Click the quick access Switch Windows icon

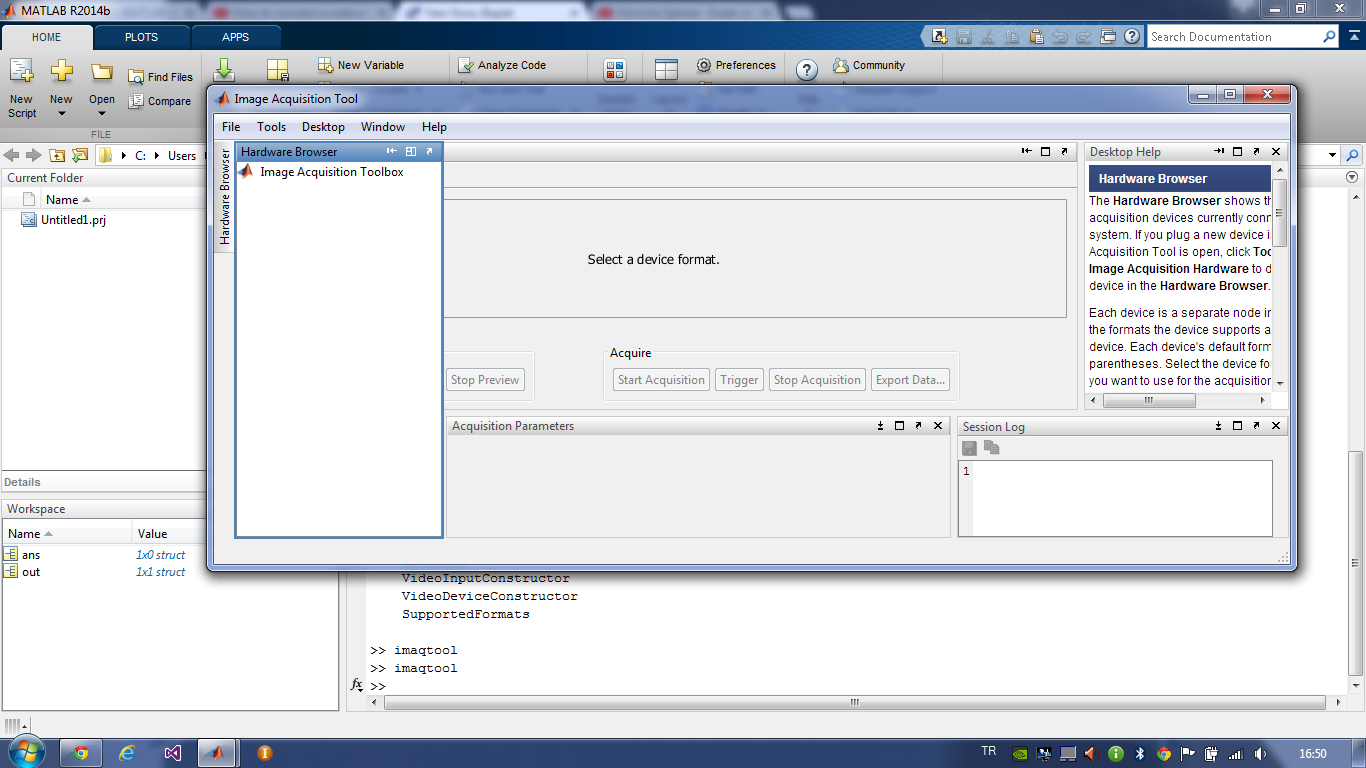(x=1108, y=37)
